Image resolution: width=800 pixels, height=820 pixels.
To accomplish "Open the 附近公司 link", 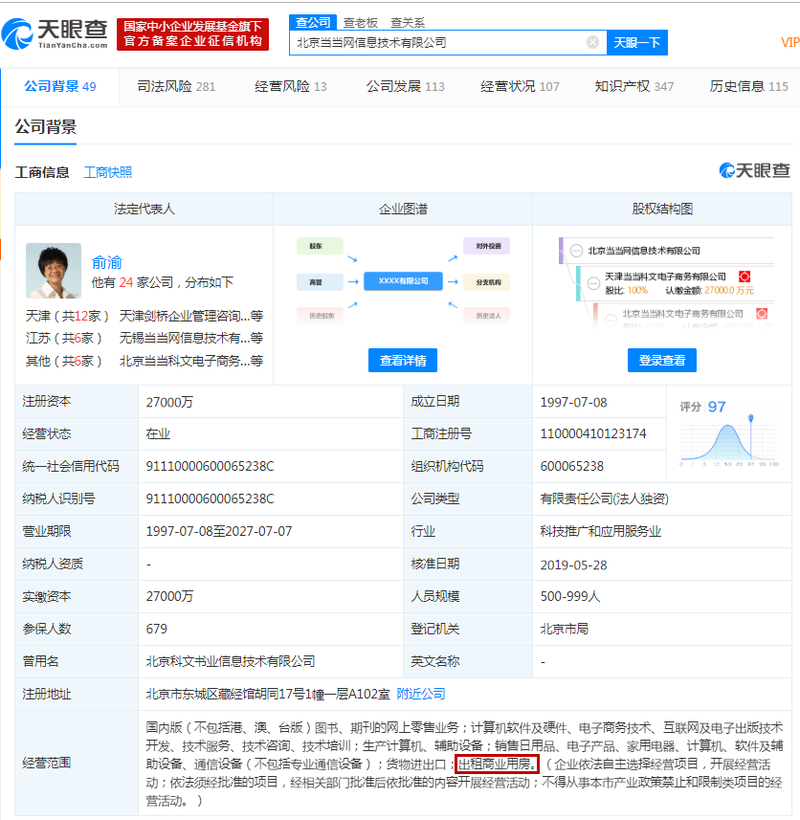I will click(x=421, y=694).
